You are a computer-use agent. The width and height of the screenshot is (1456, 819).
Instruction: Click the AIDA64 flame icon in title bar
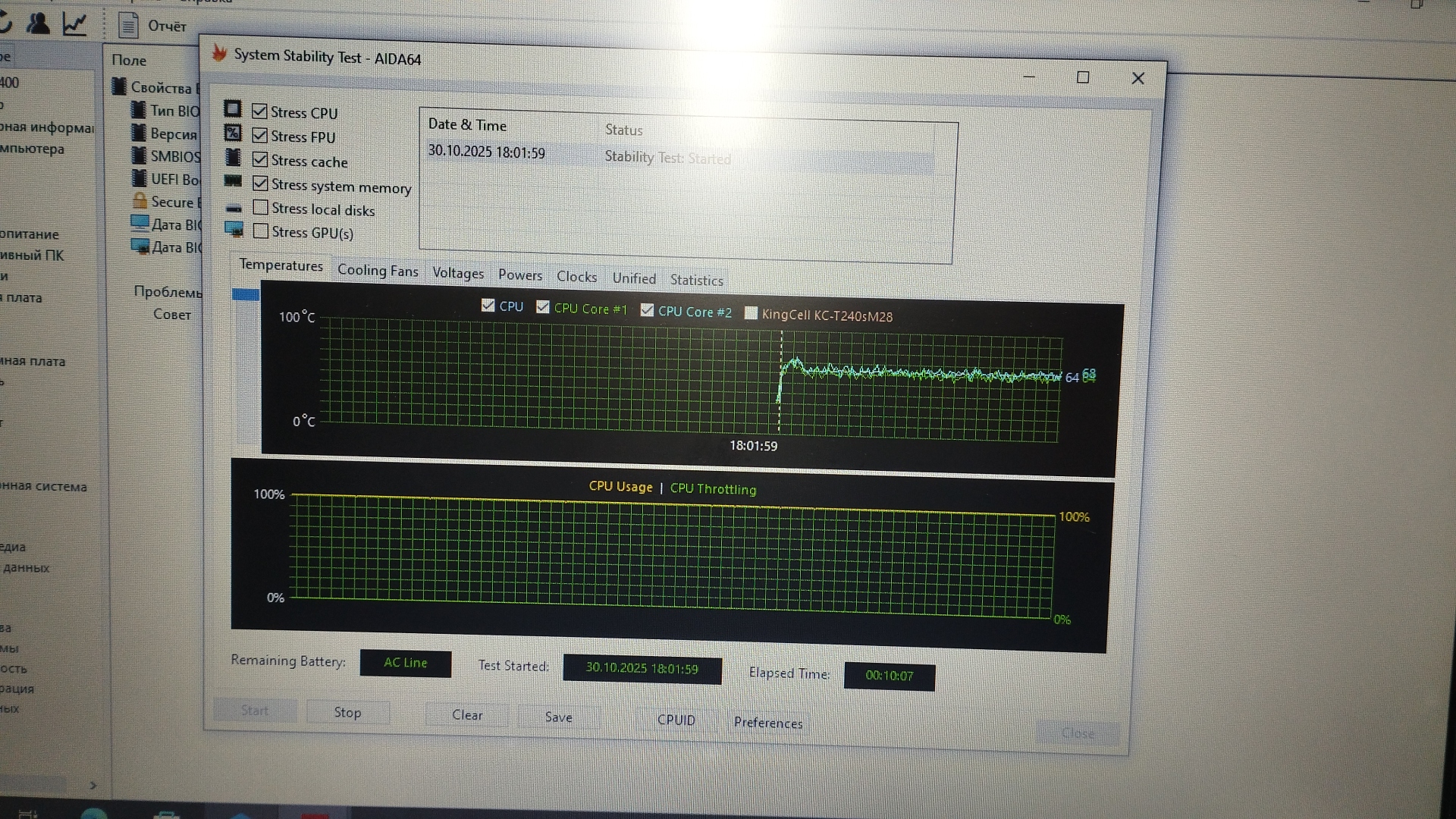point(220,53)
